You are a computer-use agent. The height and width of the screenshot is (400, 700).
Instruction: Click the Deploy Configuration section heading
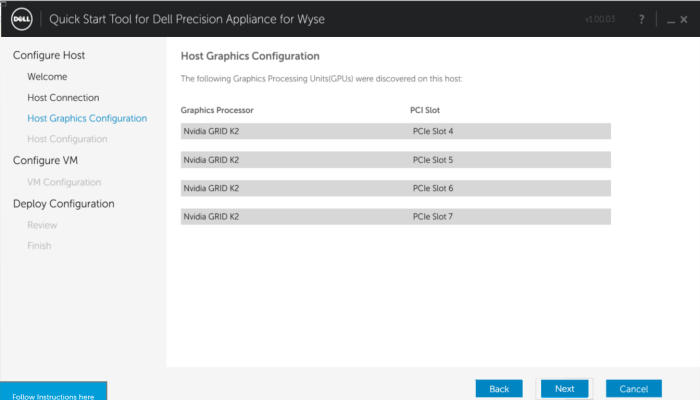coord(63,203)
